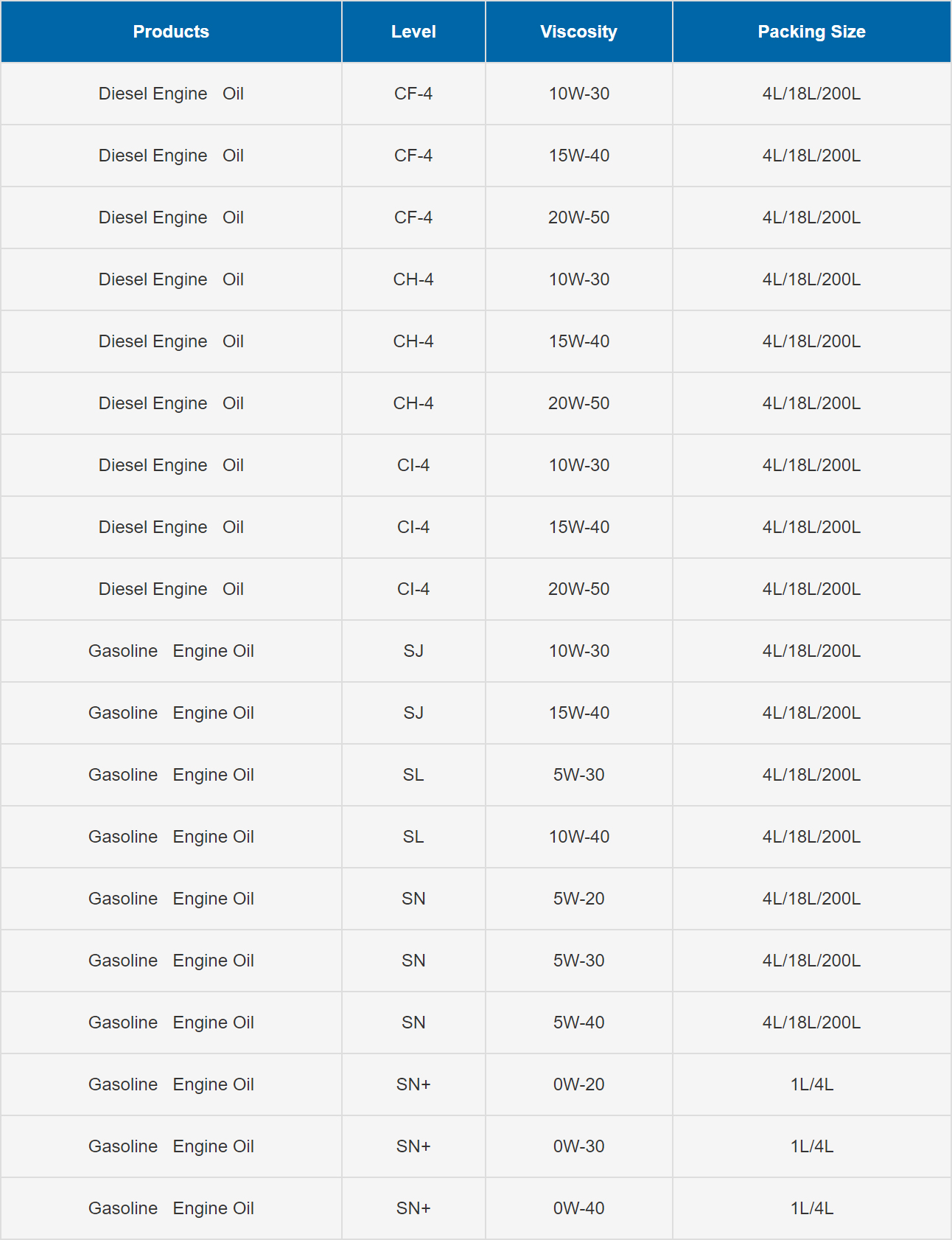Select Gasoline Engine Oil in 0W-40 row
952x1240 pixels.
(171, 1208)
